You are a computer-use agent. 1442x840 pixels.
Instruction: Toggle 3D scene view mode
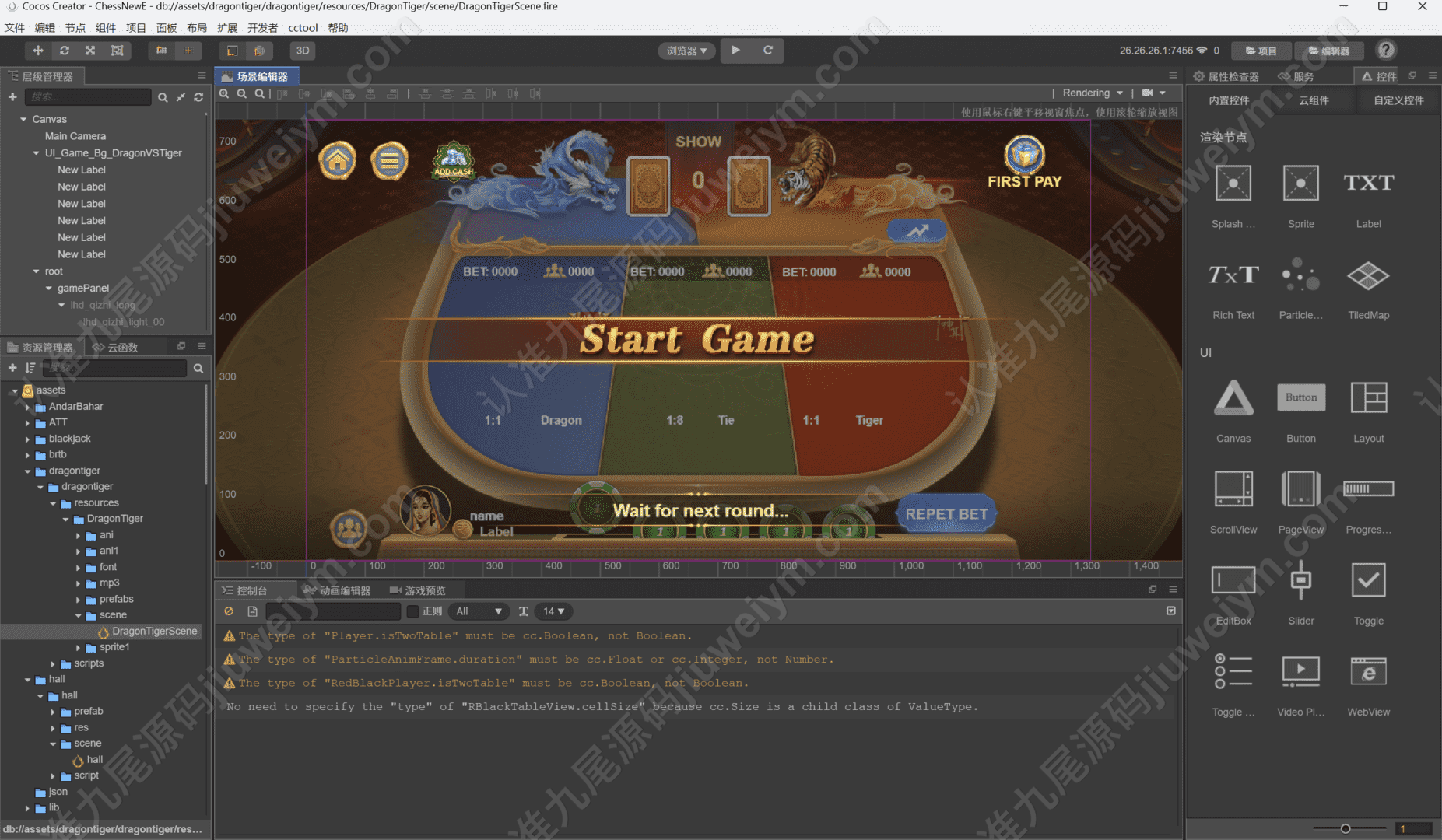(x=303, y=51)
